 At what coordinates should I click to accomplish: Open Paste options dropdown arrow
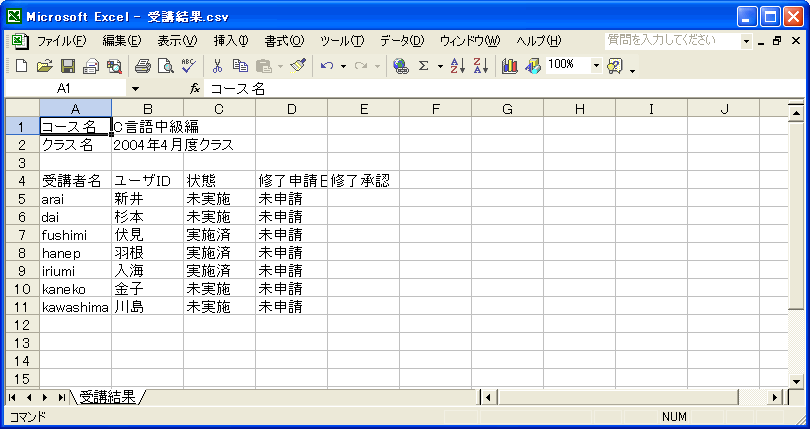point(281,66)
